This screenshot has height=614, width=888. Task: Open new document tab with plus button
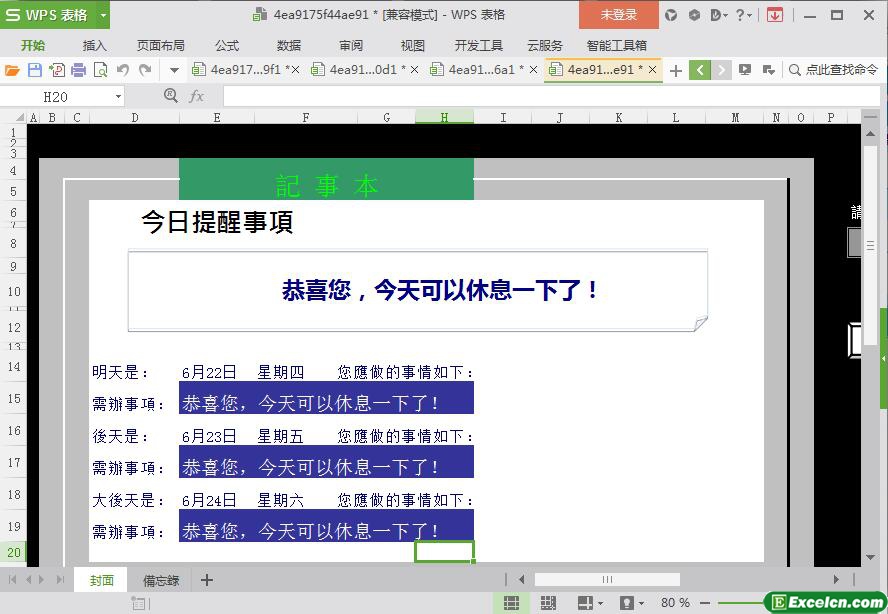tap(676, 70)
